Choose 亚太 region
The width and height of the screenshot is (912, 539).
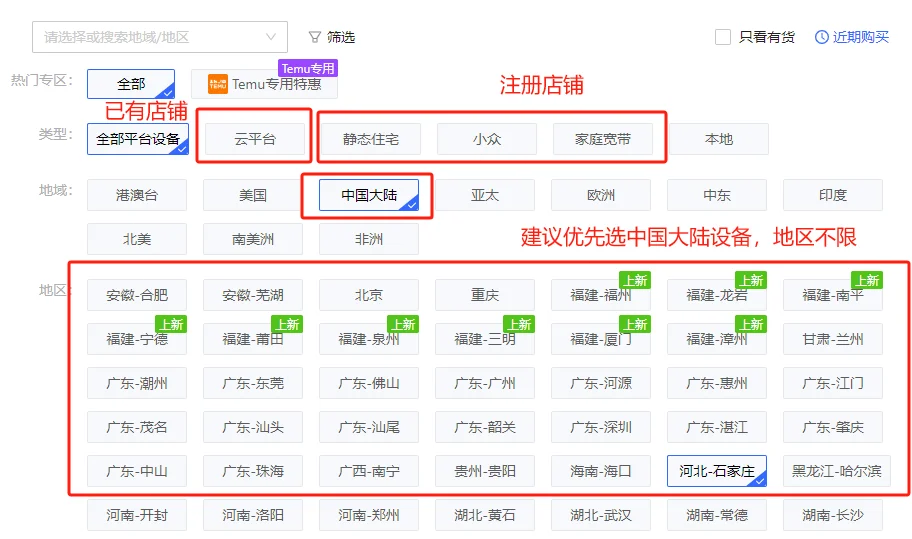[x=484, y=195]
